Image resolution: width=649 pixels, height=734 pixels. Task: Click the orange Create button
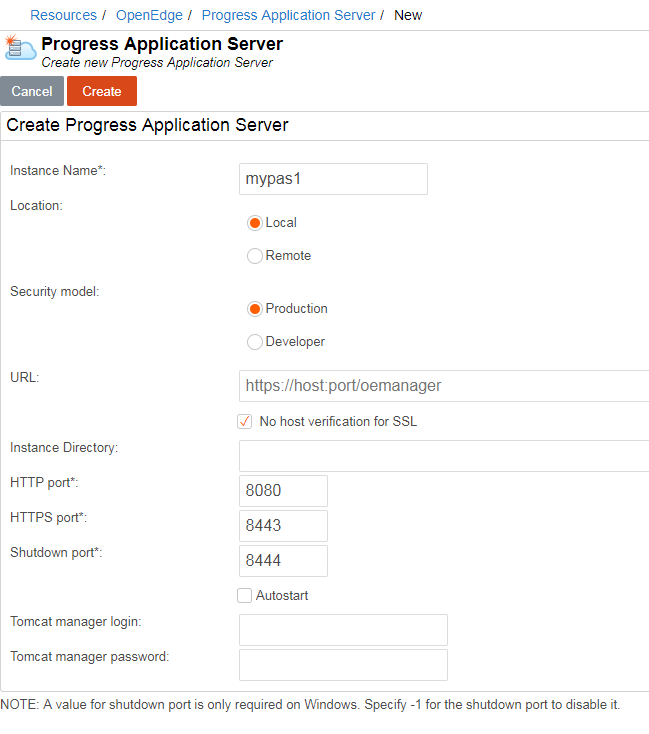[x=102, y=91]
